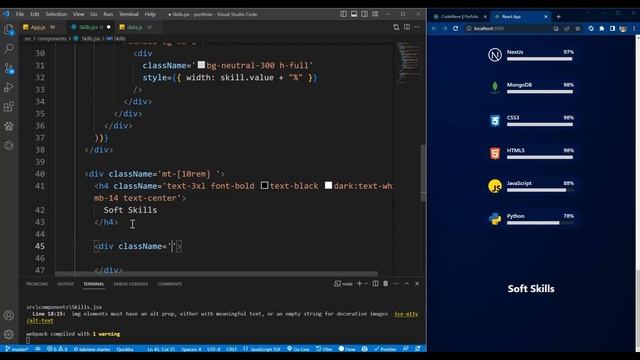Image resolution: width=640 pixels, height=360 pixels.
Task: Click bg-neutral-300 color swatch on line 31
Action: 201,64
